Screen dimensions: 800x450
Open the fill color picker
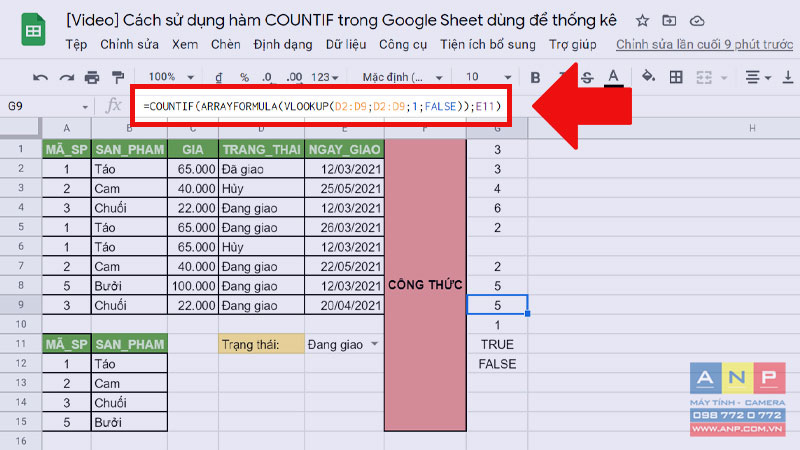point(648,77)
